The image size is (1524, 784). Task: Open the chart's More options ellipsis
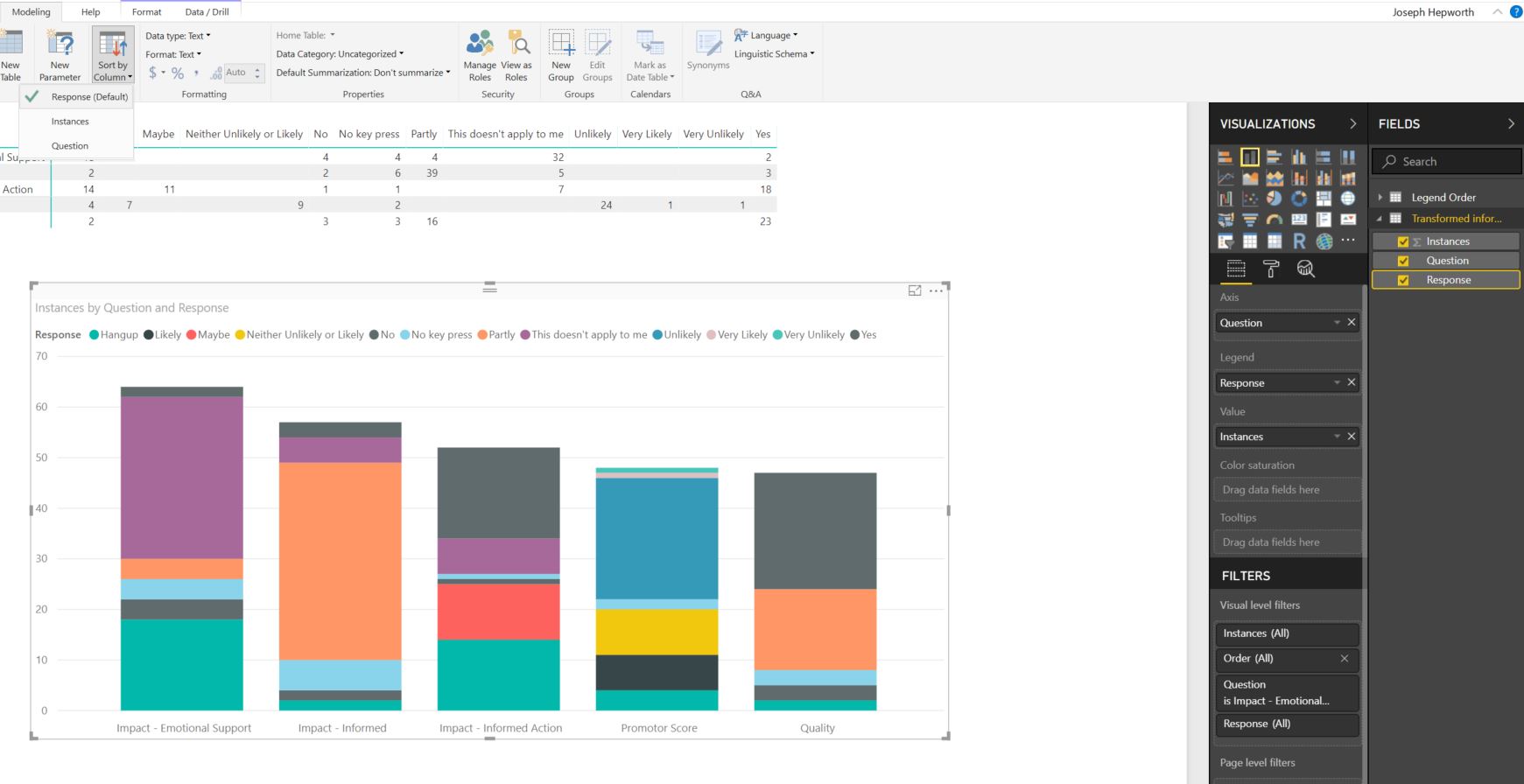click(x=936, y=290)
